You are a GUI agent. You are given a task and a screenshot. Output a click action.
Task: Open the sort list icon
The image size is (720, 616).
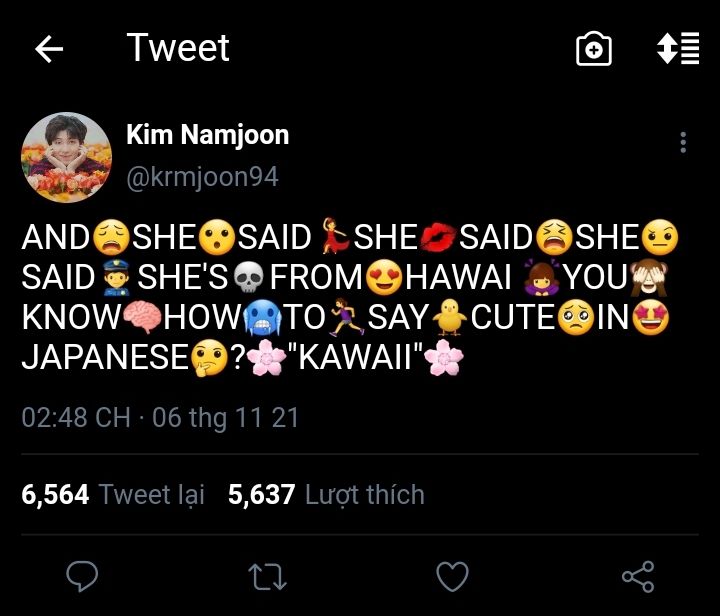coord(678,48)
